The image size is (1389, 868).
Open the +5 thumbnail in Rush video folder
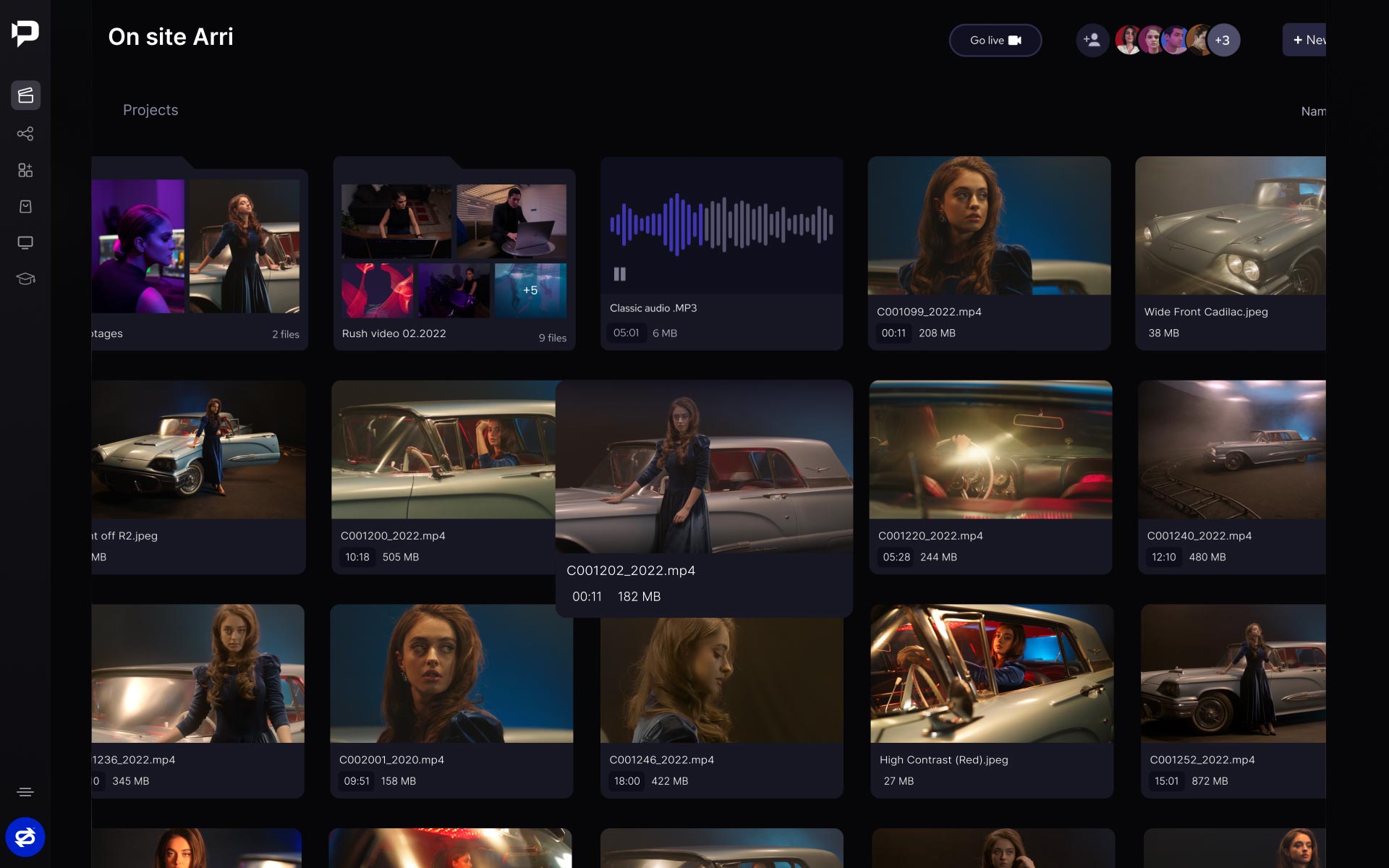[x=530, y=290]
